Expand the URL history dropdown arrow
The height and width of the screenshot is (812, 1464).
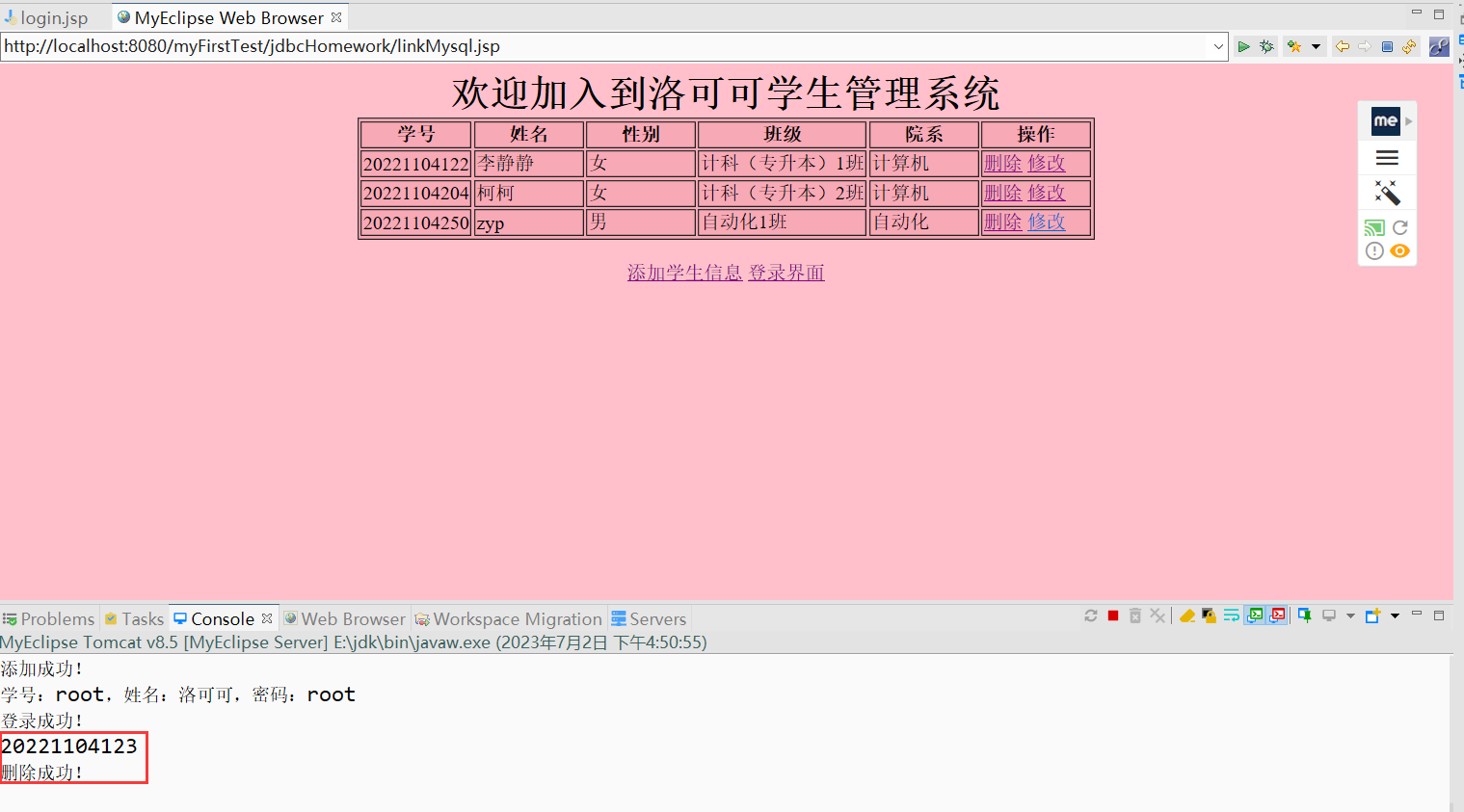1218,46
